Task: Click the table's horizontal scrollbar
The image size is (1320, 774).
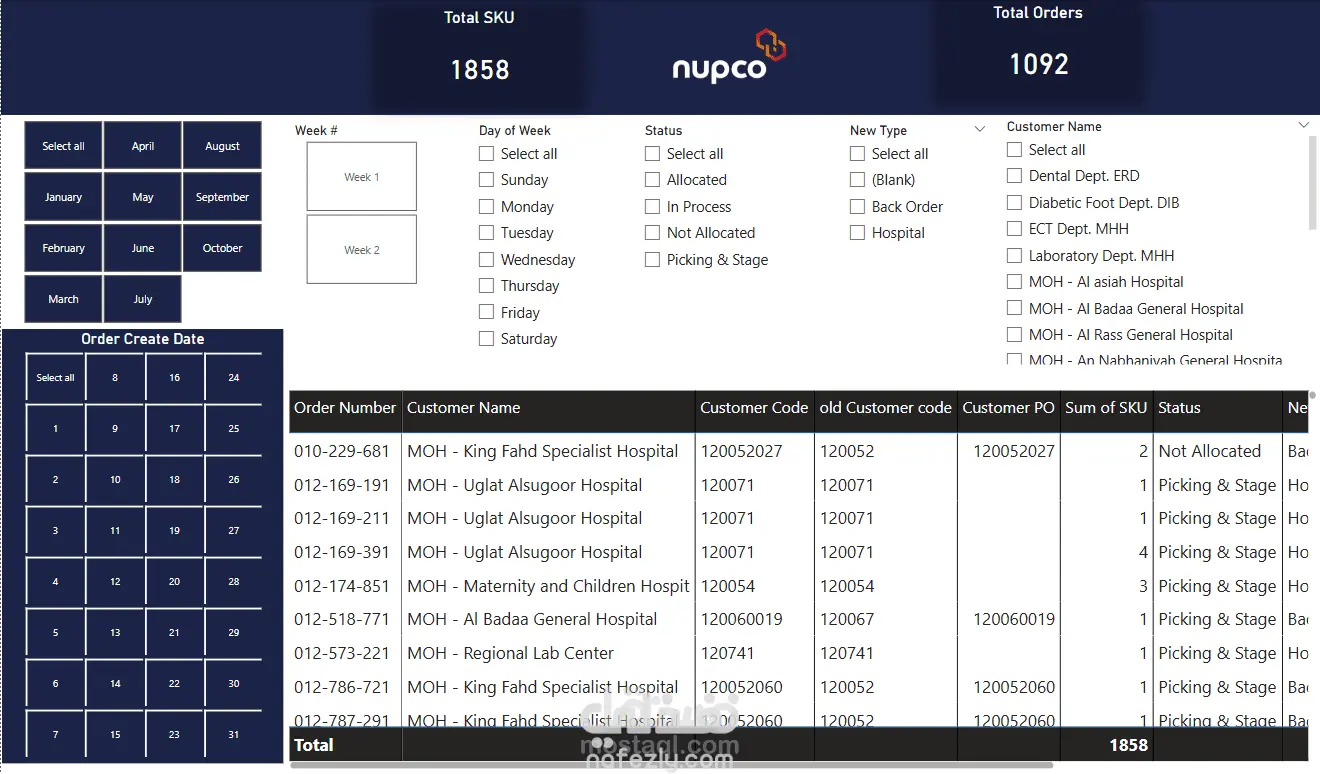Action: [x=671, y=766]
